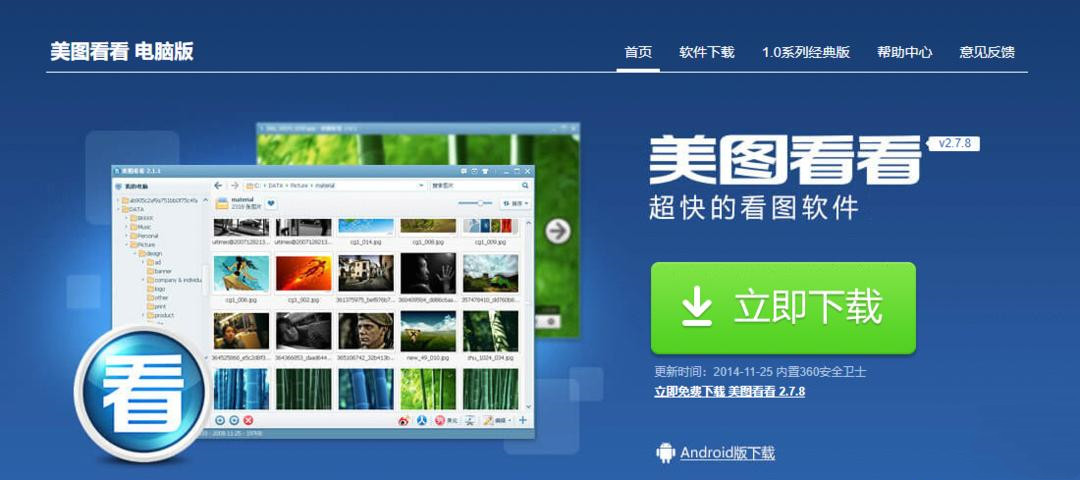Visit the 帮助中心 navigation item
Image resolution: width=1080 pixels, height=480 pixels.
pos(904,52)
